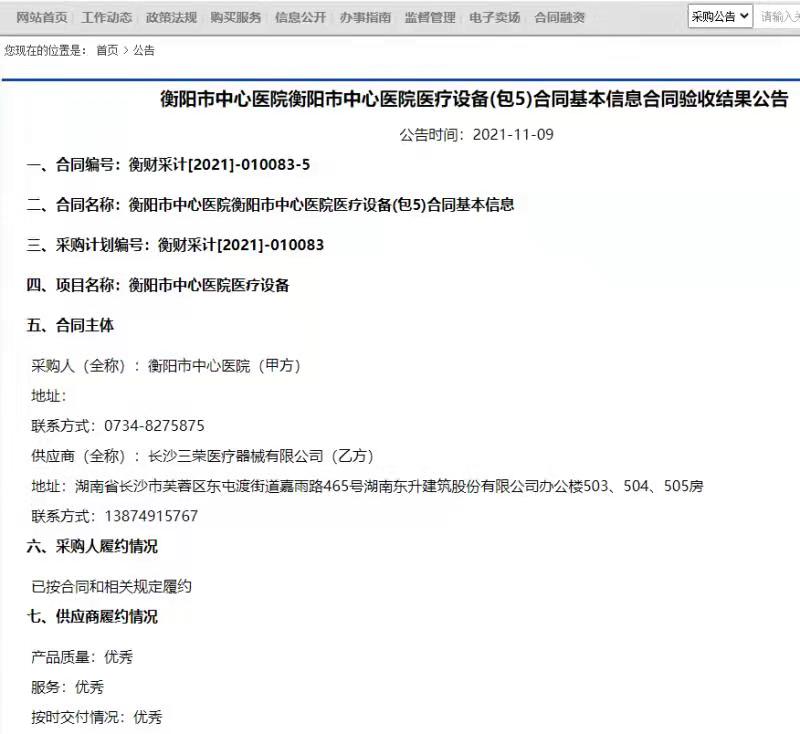Go to 政策法规 section

(171, 18)
